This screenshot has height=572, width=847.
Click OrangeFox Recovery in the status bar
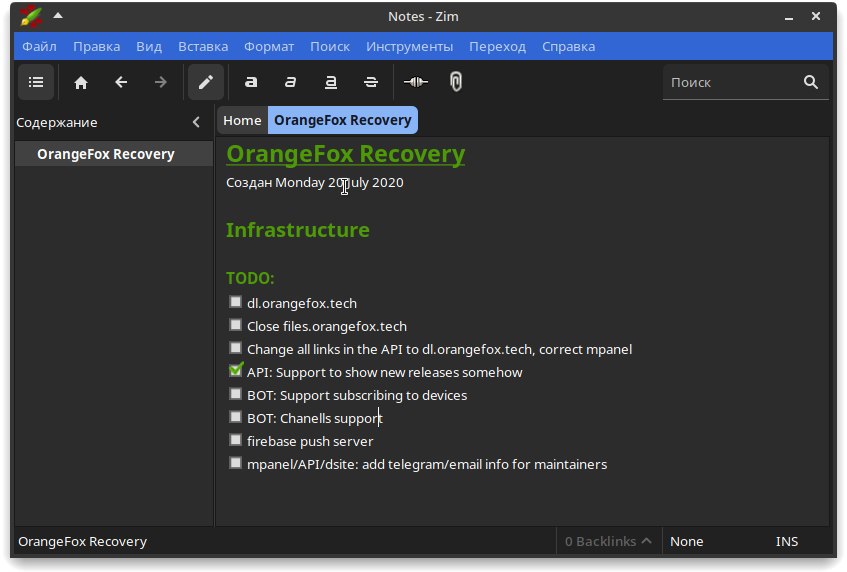coord(83,541)
